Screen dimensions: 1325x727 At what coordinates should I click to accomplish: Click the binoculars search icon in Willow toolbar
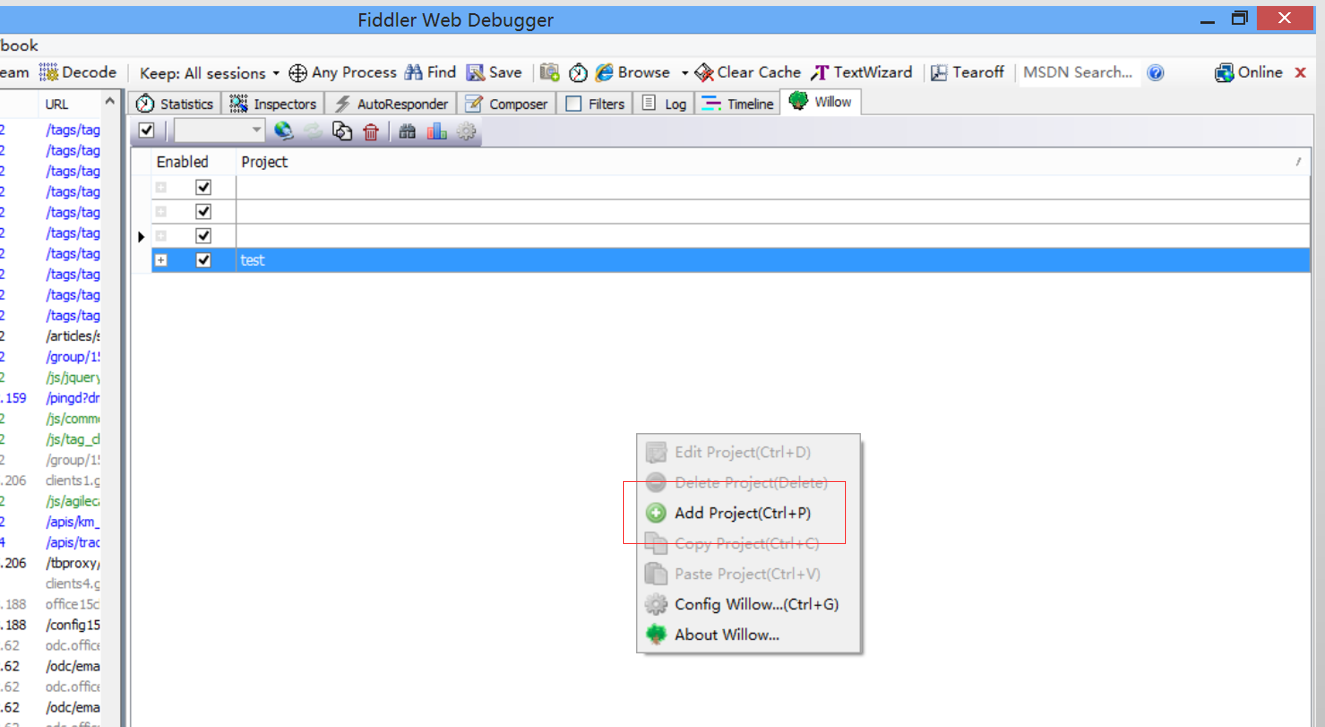click(407, 131)
